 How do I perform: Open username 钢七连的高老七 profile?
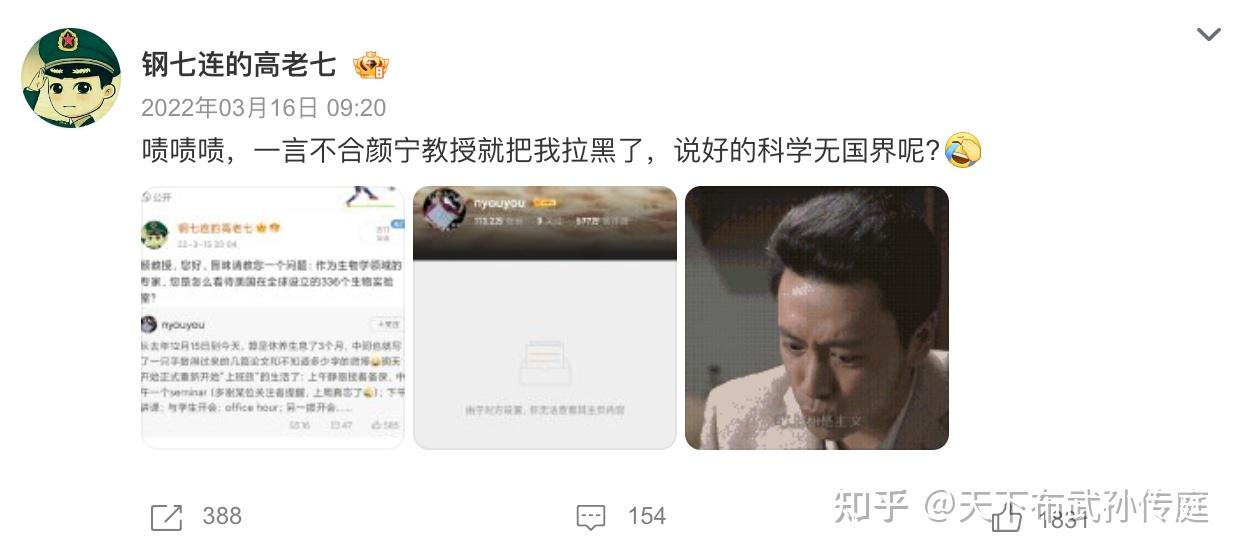(x=239, y=65)
